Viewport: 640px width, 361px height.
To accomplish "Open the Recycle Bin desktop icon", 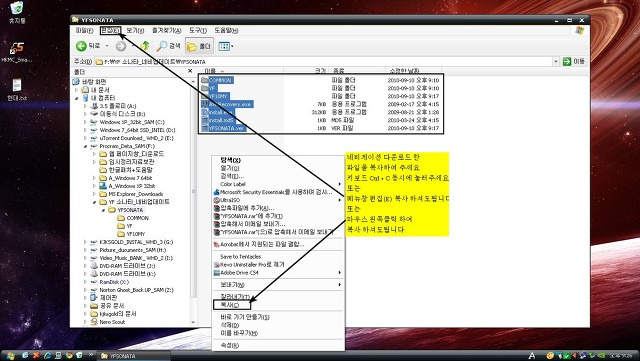I will pos(17,12).
